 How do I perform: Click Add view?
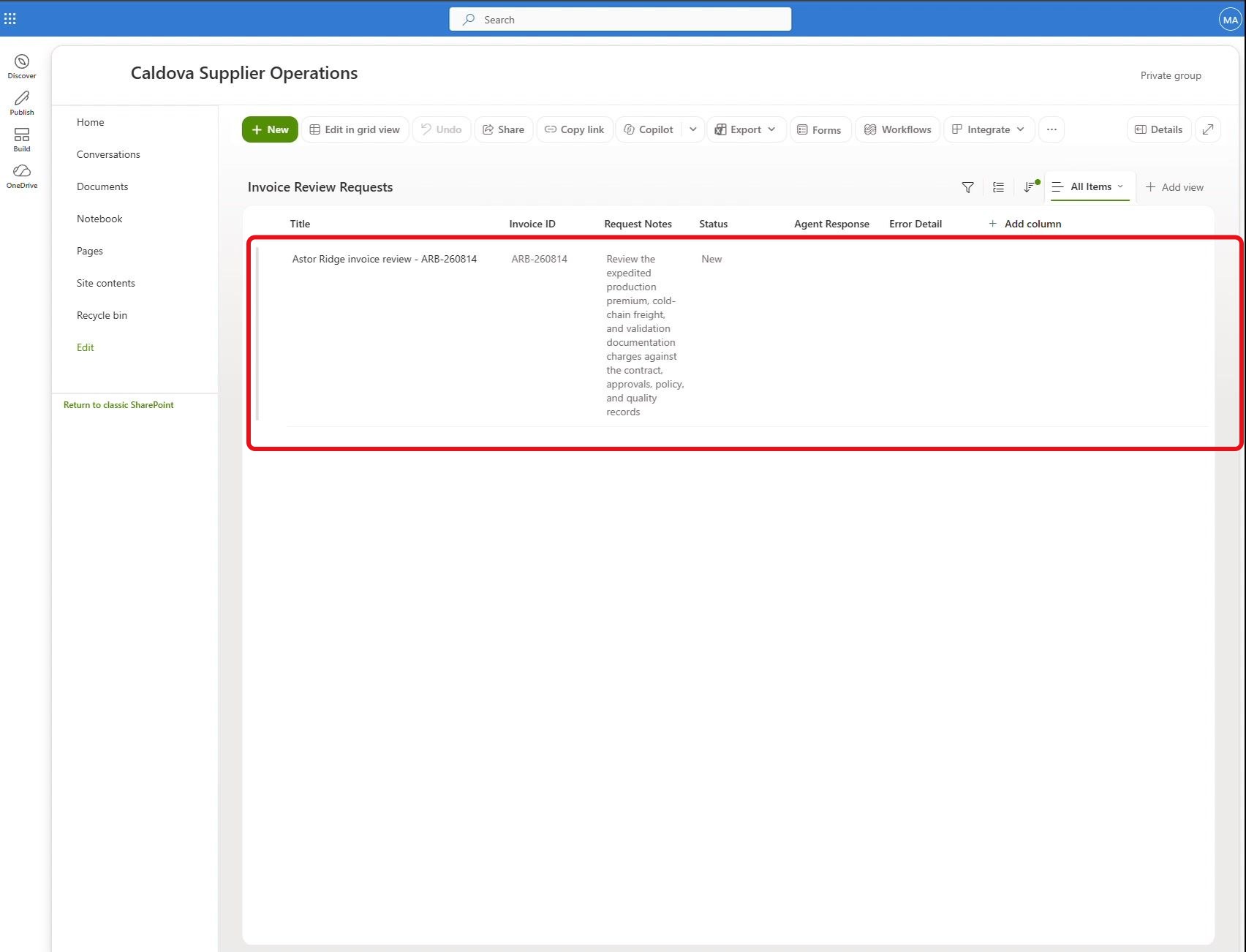point(1174,187)
